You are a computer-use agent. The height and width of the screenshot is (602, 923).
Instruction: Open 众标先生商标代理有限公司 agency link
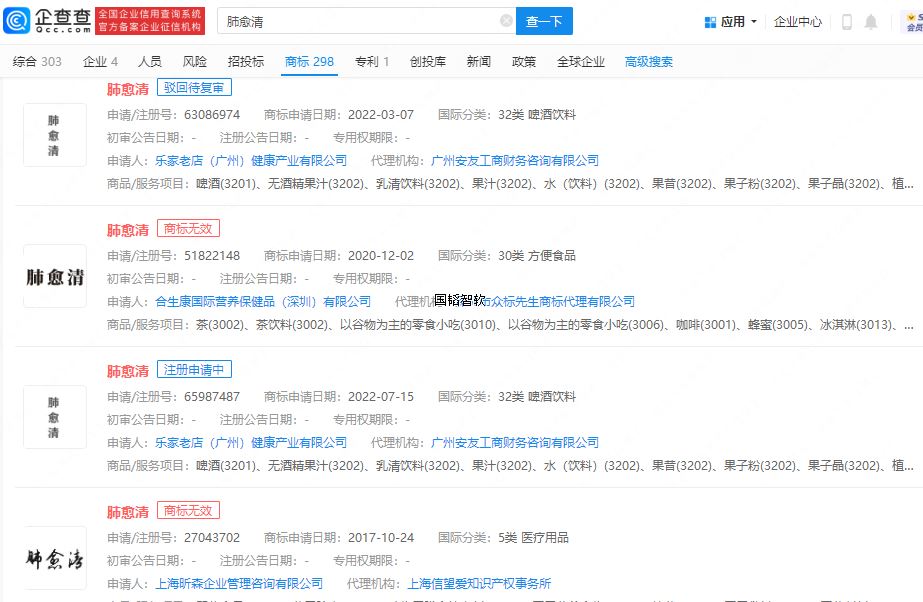562,301
